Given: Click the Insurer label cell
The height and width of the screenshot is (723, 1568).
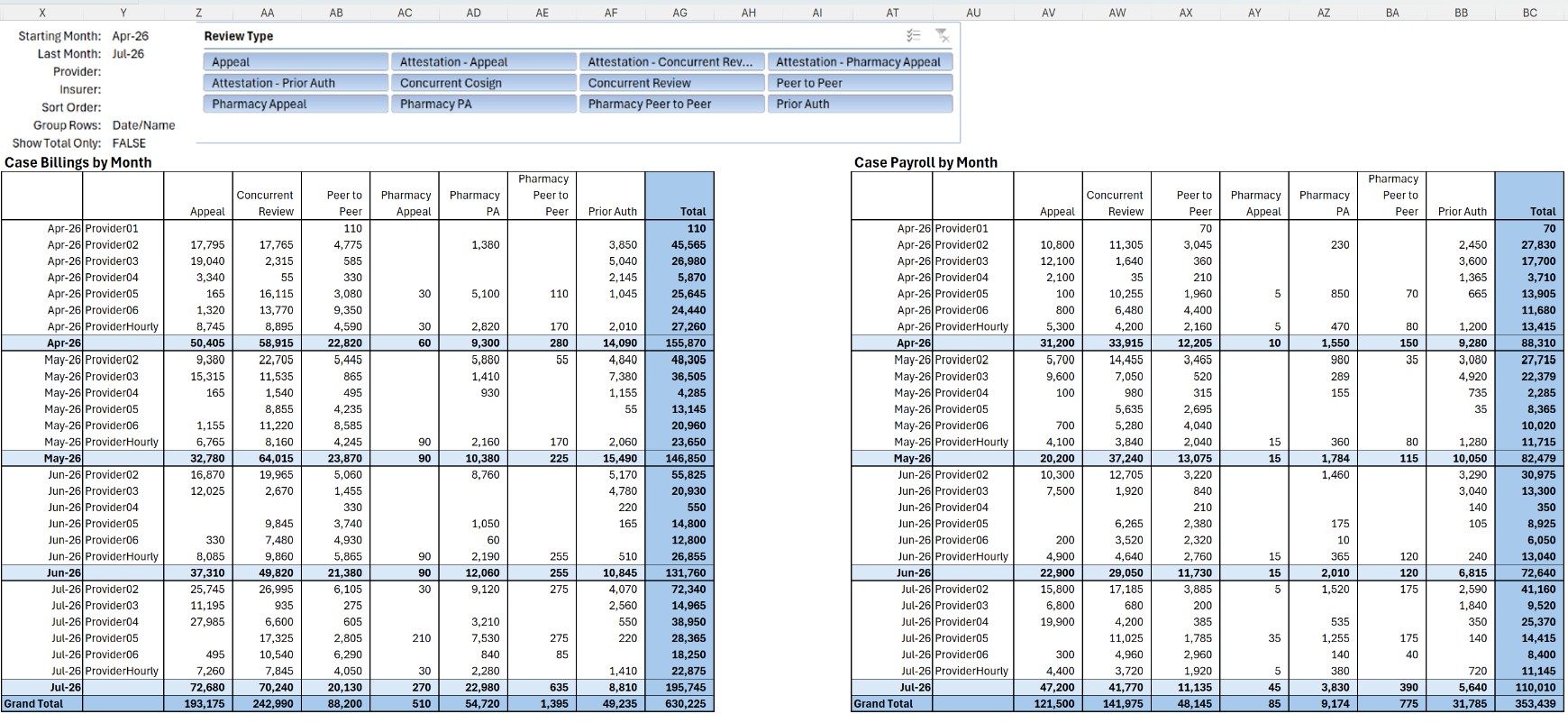Looking at the screenshot, I should click(x=80, y=89).
